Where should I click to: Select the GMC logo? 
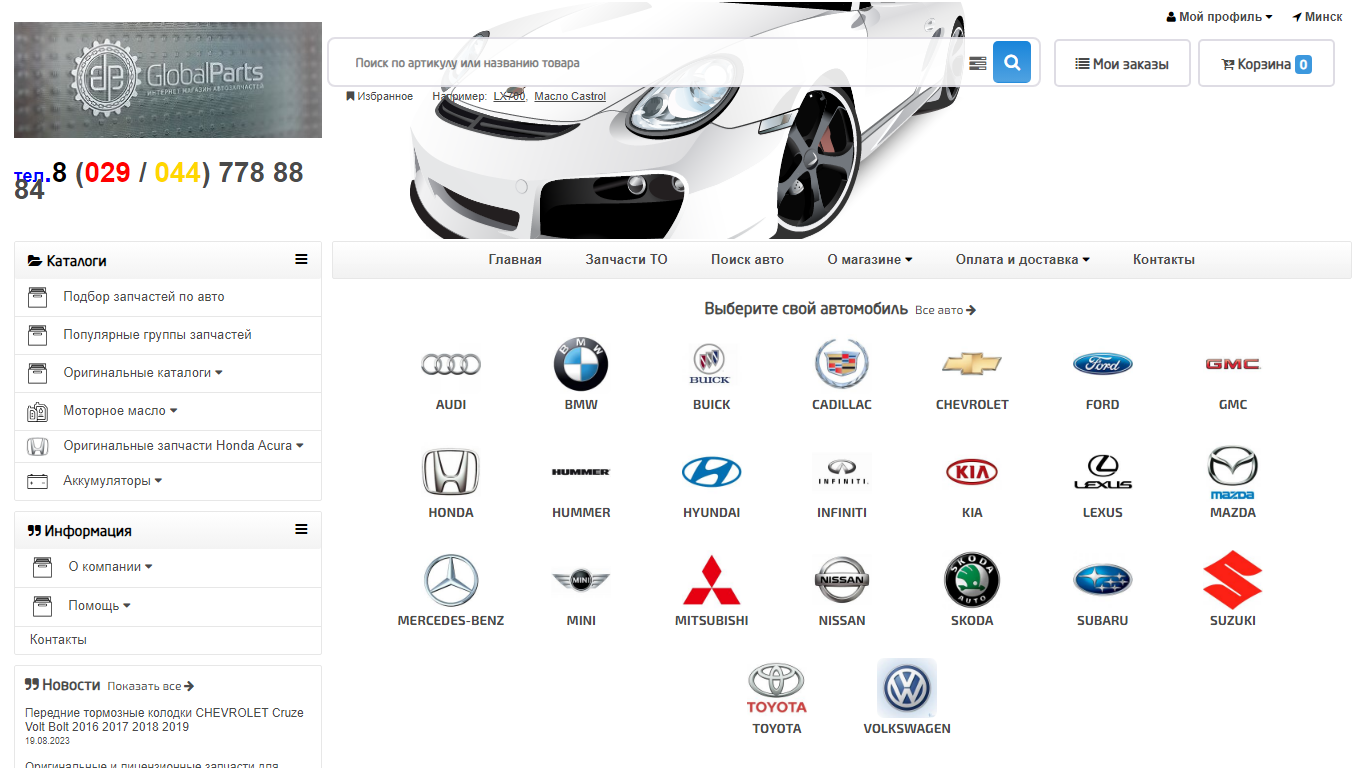(1233, 364)
